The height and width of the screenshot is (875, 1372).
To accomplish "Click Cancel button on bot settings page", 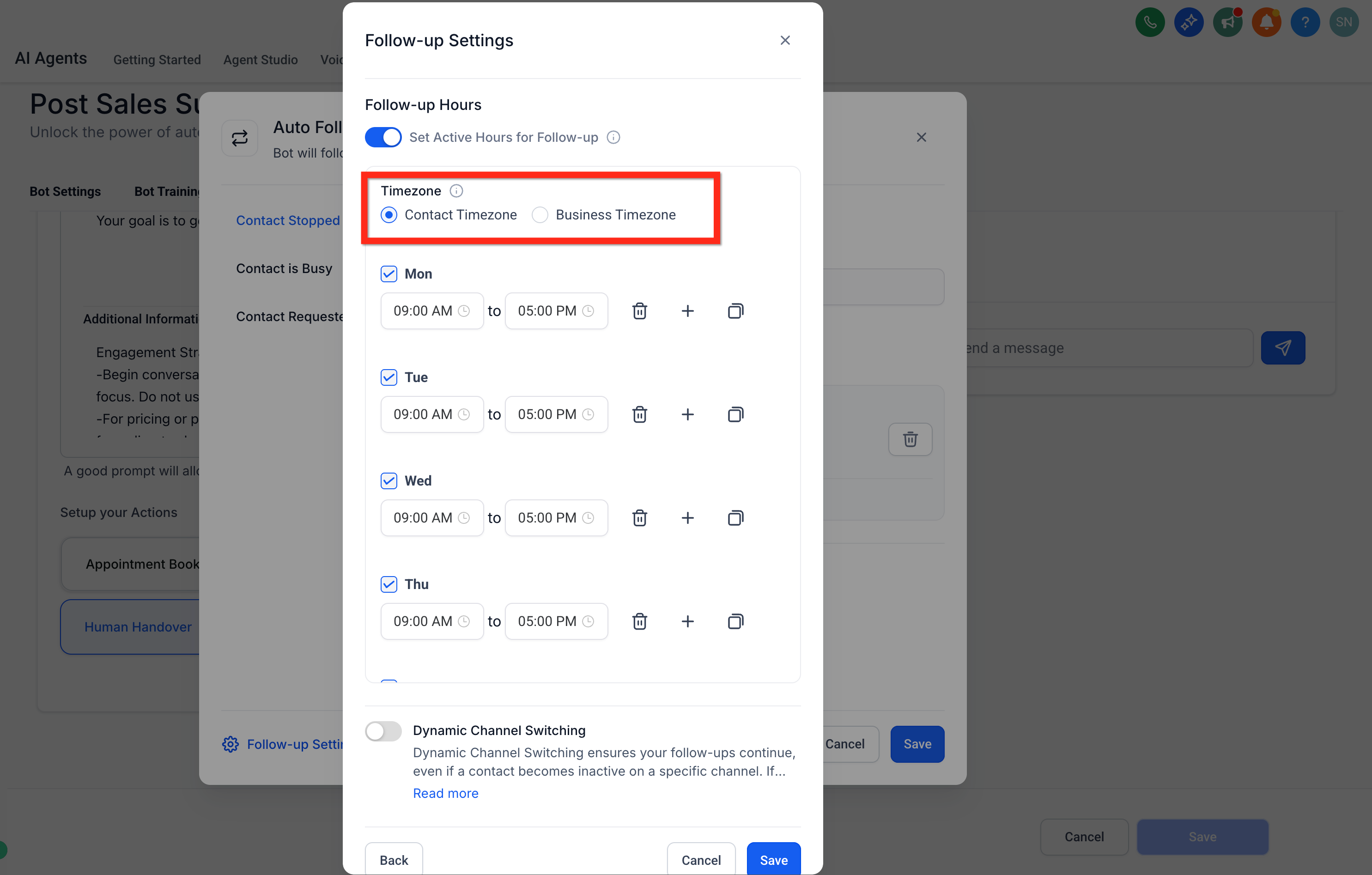I will 1084,837.
